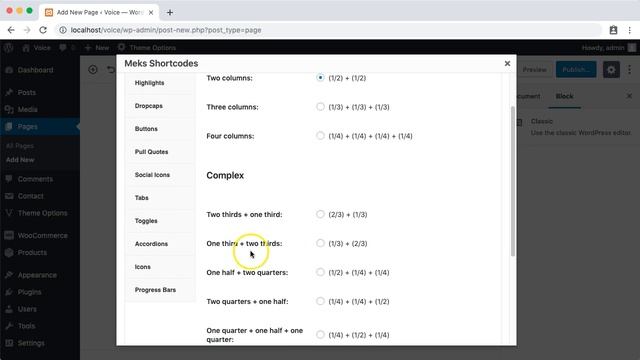
Task: Open Dashboard in WordPress sidebar
Action: [x=40, y=70]
